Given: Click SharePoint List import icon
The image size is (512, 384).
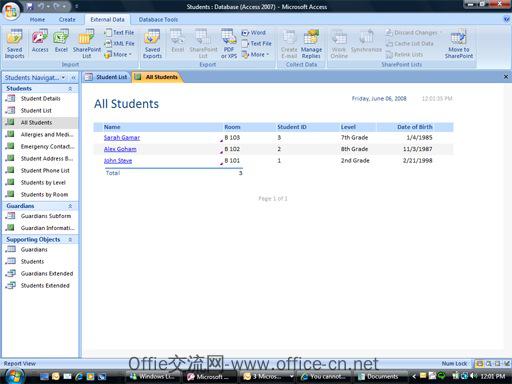Looking at the screenshot, I should 87,44.
